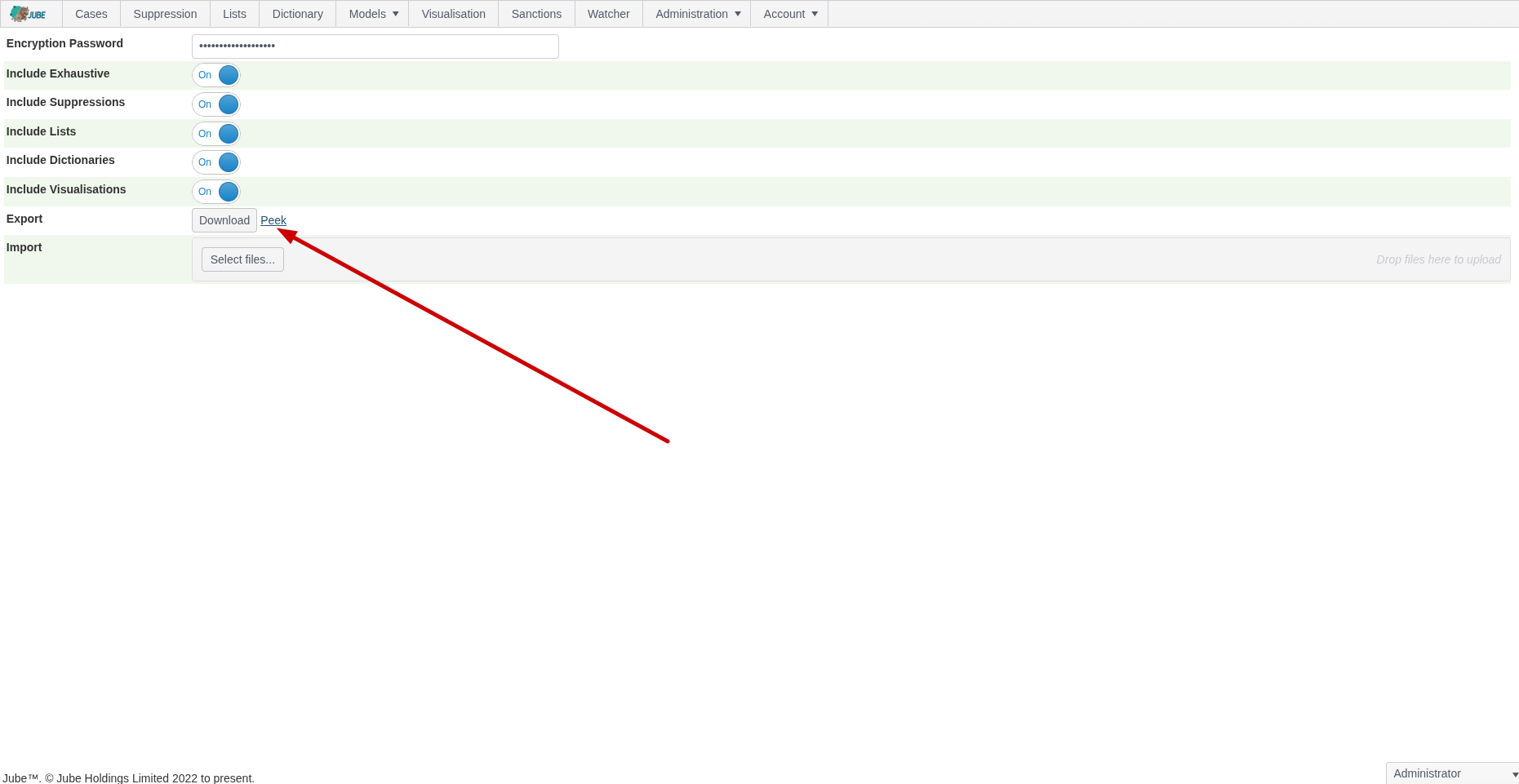
Task: Click the Include Exhaustive label
Action: click(58, 73)
